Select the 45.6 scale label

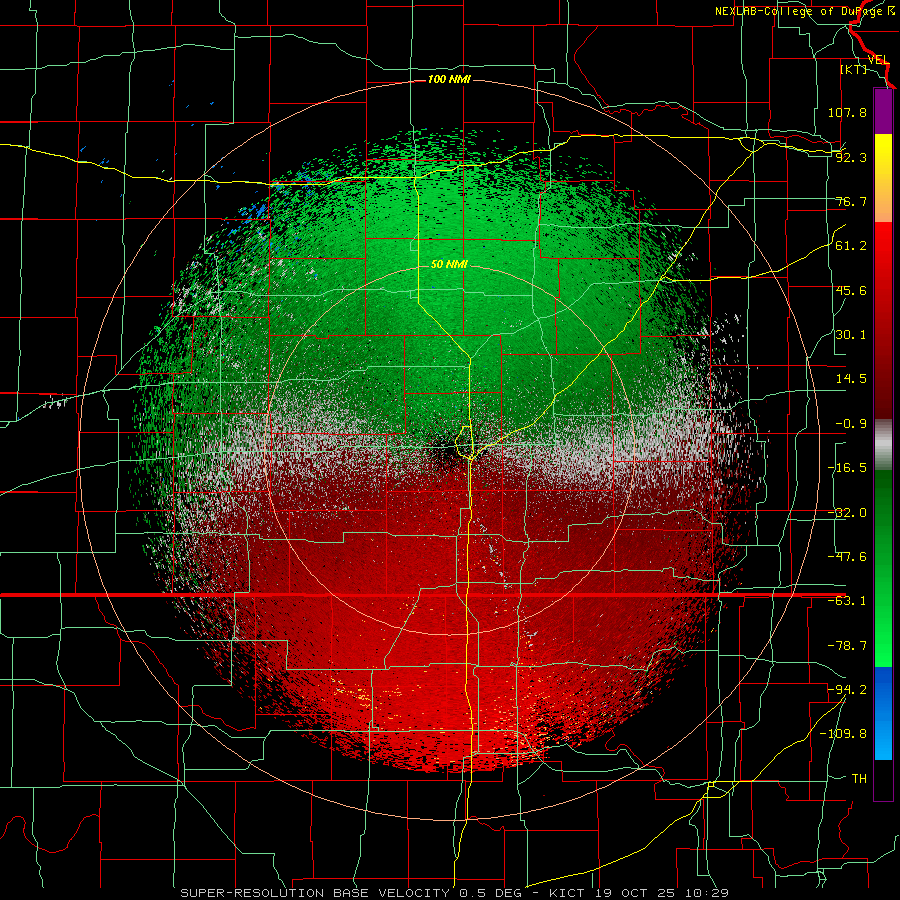tap(851, 290)
